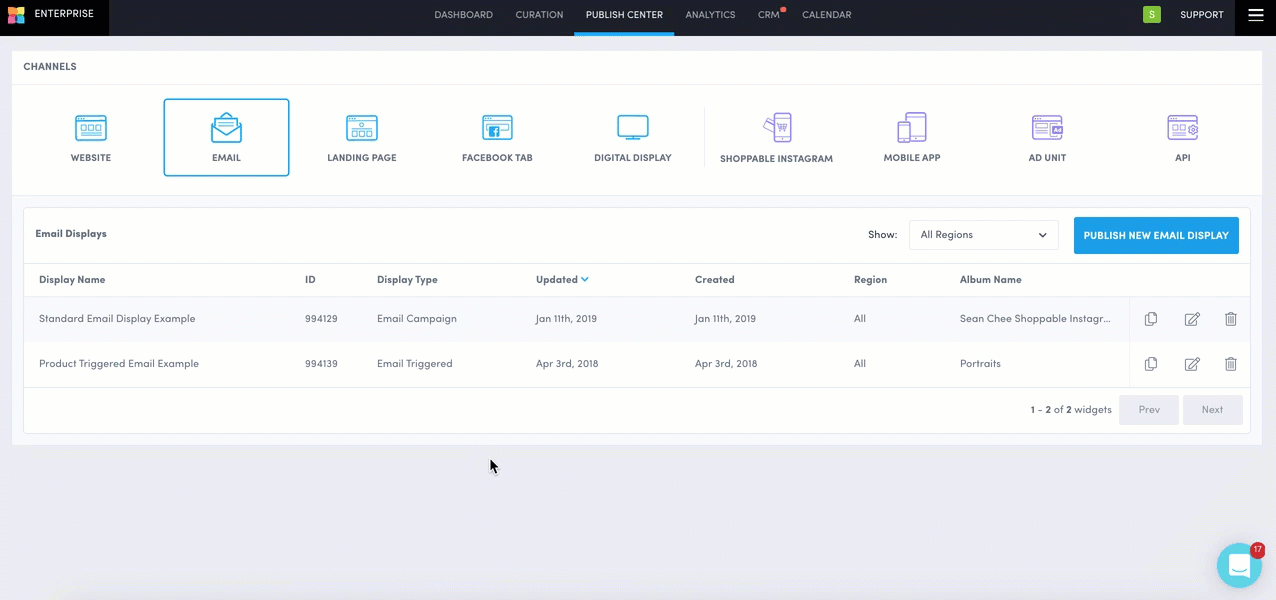Open the Ad Unit channel
Screen dimensions: 1276x600
(x=1047, y=137)
